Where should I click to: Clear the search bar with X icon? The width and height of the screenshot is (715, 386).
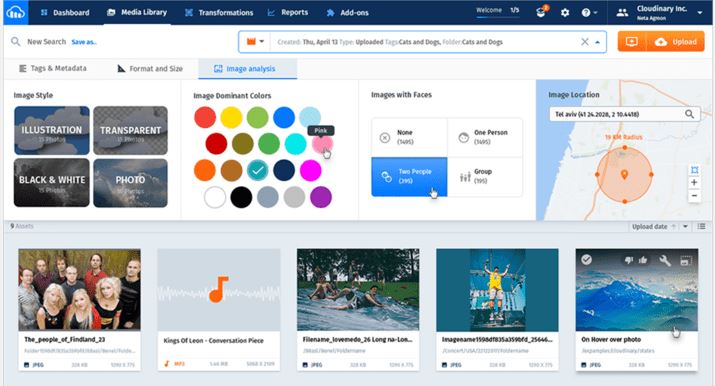click(585, 42)
